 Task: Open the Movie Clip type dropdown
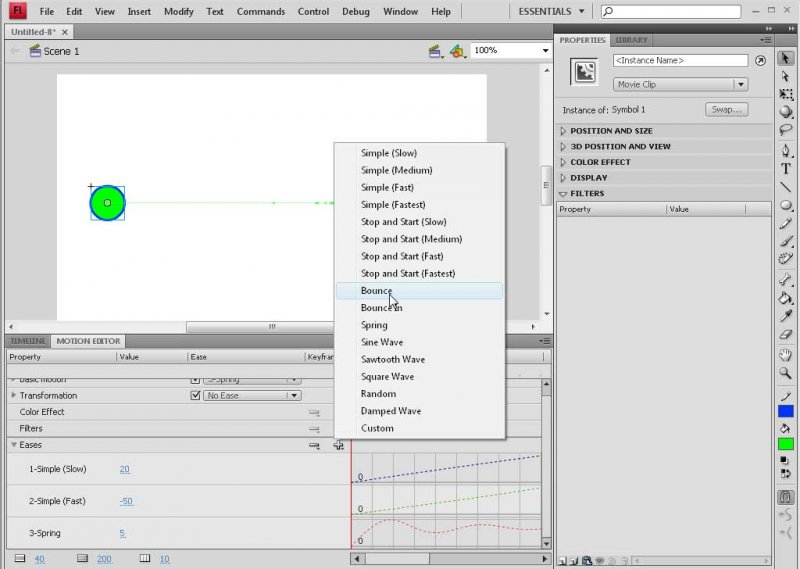pos(680,85)
